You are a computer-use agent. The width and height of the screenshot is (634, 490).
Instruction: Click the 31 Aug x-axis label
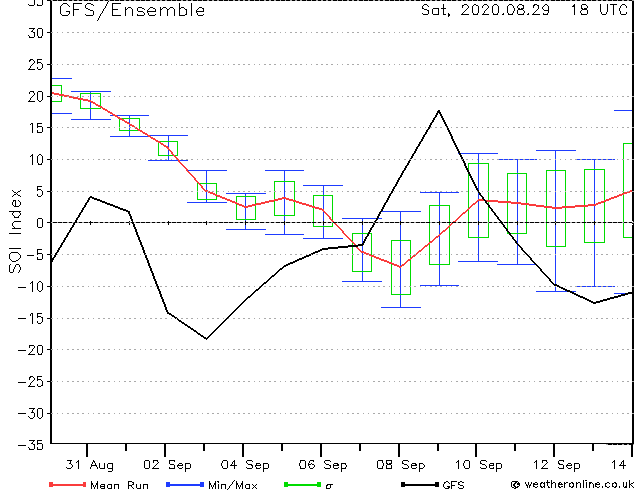[x=89, y=465]
